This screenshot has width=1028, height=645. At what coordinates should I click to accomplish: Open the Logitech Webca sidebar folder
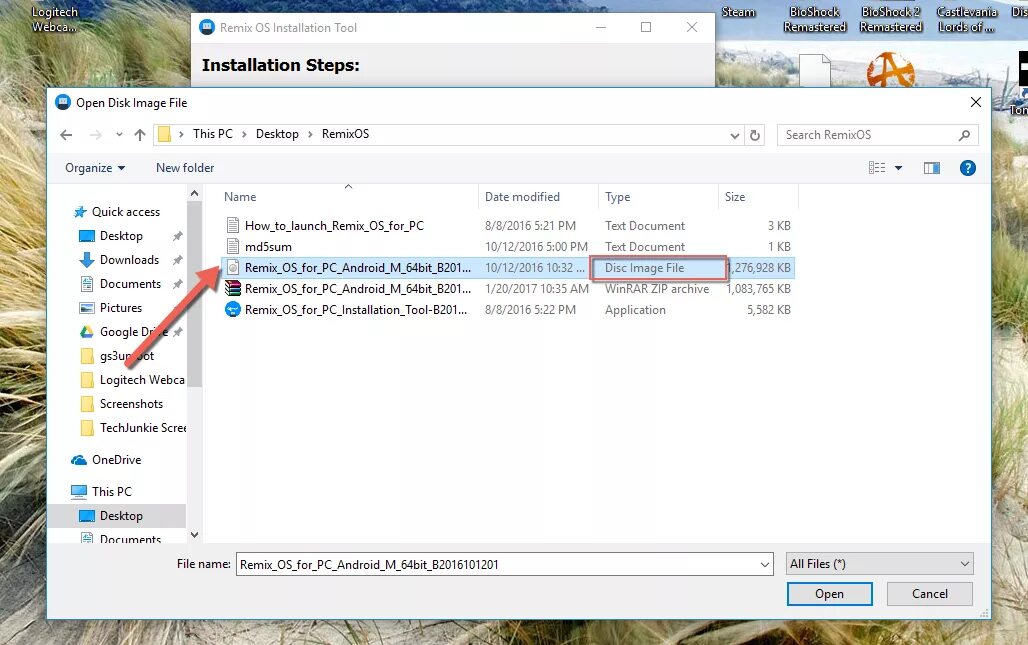142,380
